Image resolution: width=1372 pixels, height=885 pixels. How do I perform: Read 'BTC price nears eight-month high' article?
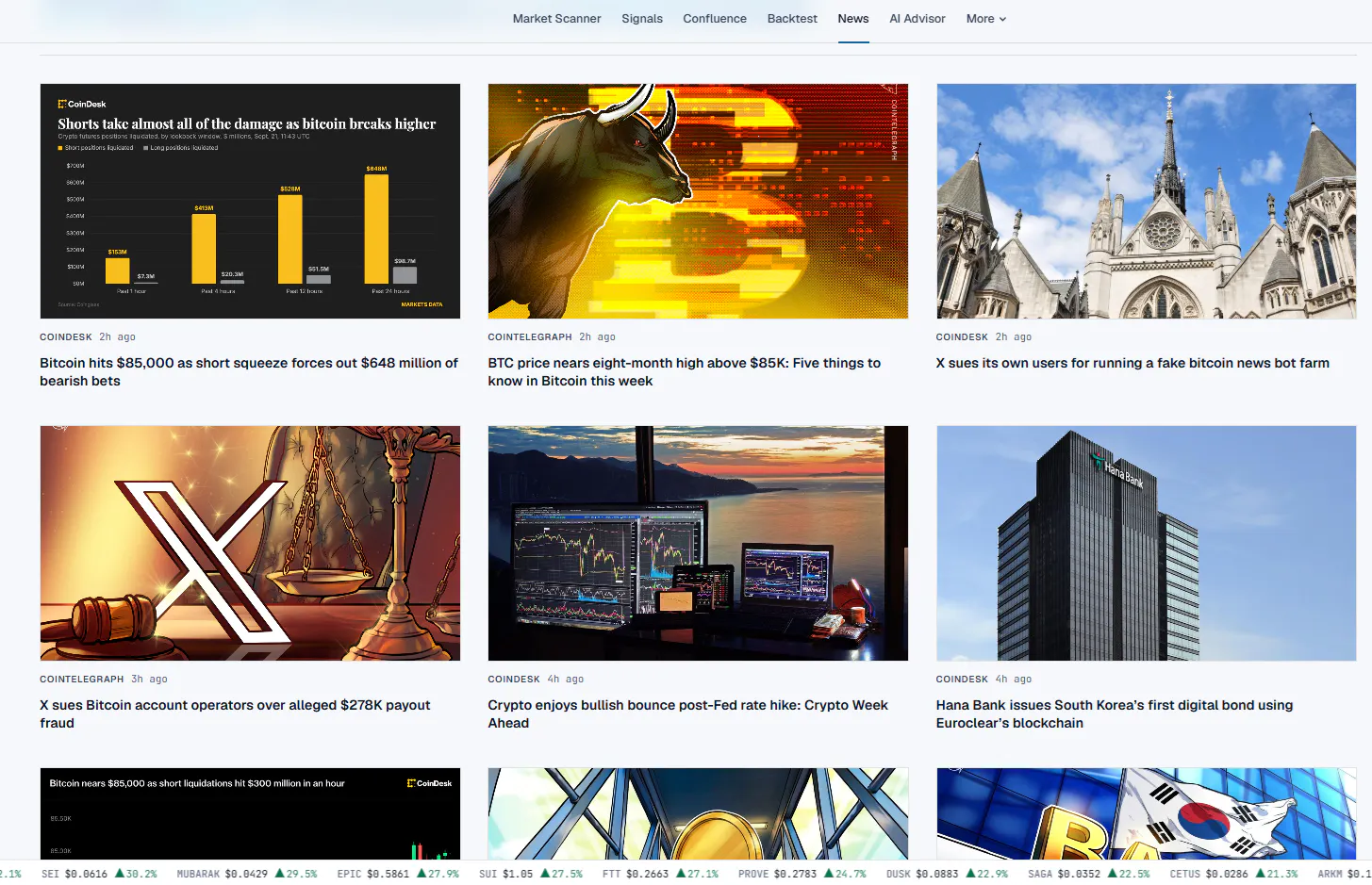tap(684, 371)
